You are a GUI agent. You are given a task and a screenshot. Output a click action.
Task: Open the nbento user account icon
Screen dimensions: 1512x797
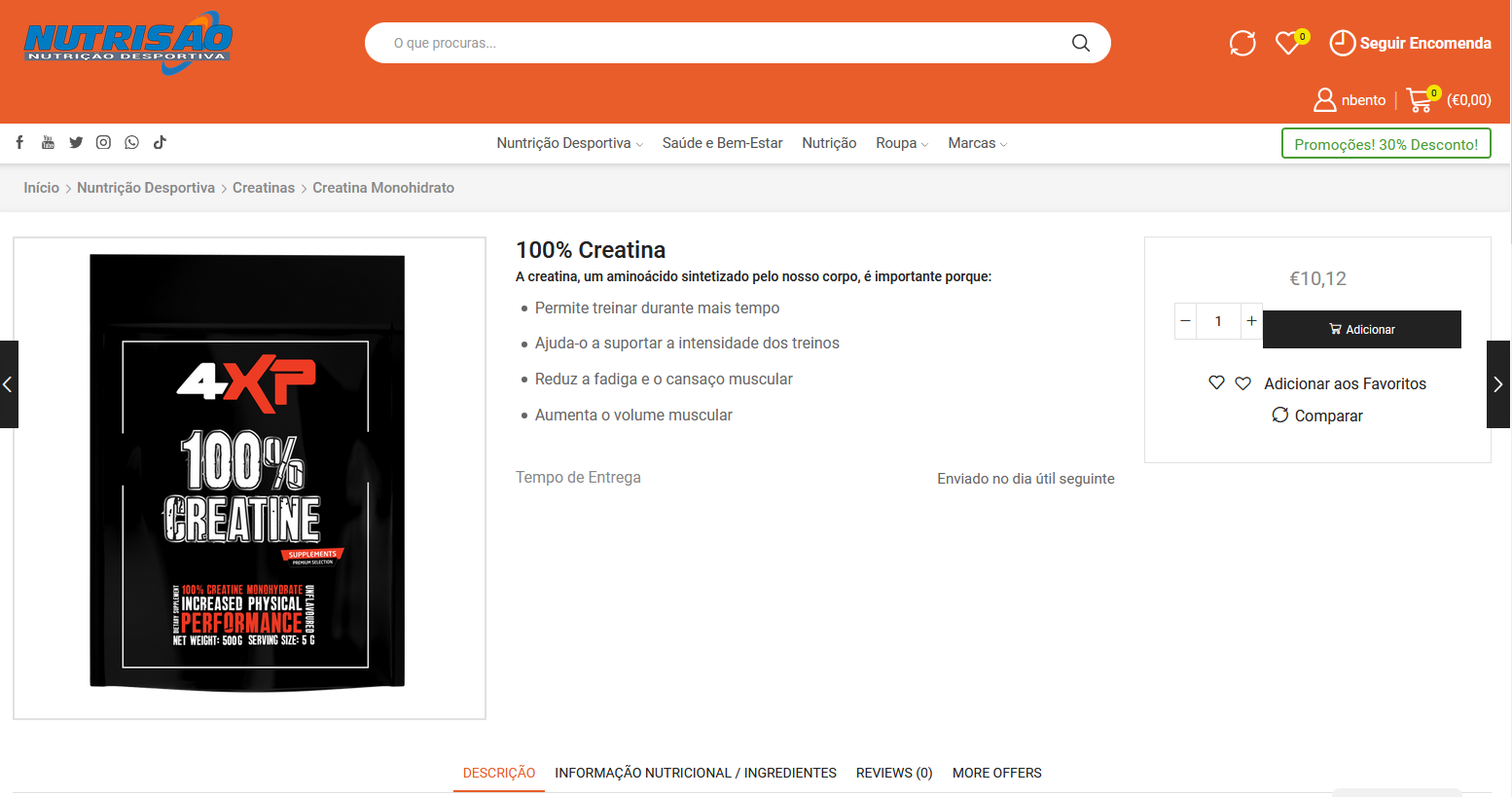coord(1324,99)
